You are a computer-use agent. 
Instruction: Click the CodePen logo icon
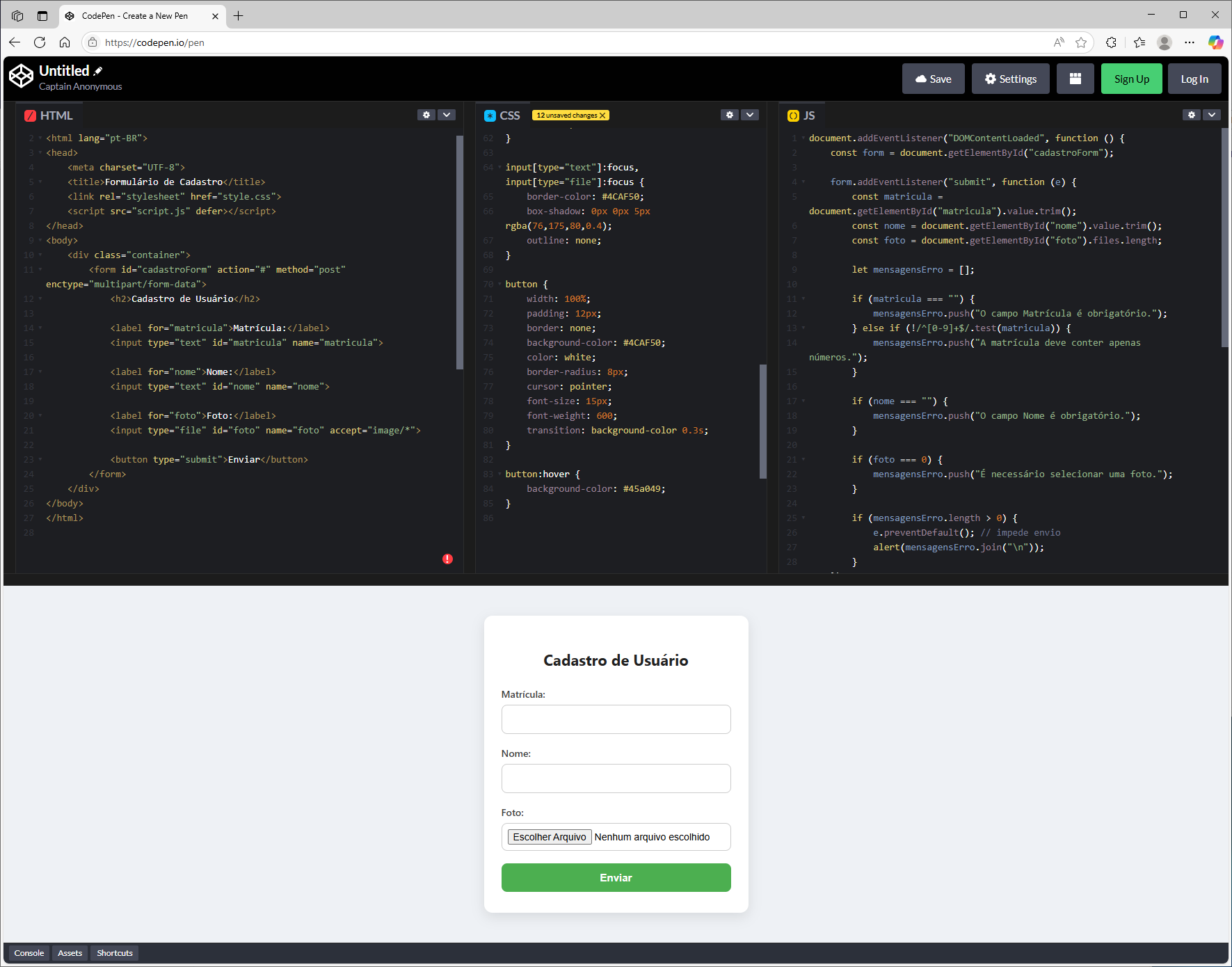(x=21, y=77)
